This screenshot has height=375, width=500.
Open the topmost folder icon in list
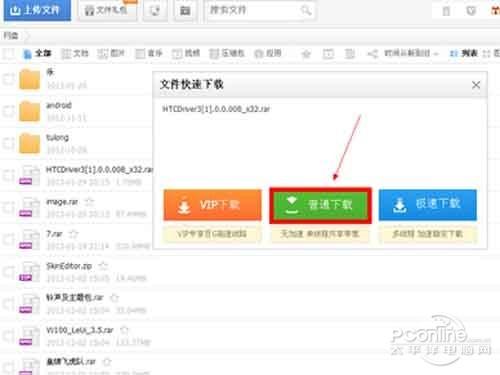(x=29, y=79)
